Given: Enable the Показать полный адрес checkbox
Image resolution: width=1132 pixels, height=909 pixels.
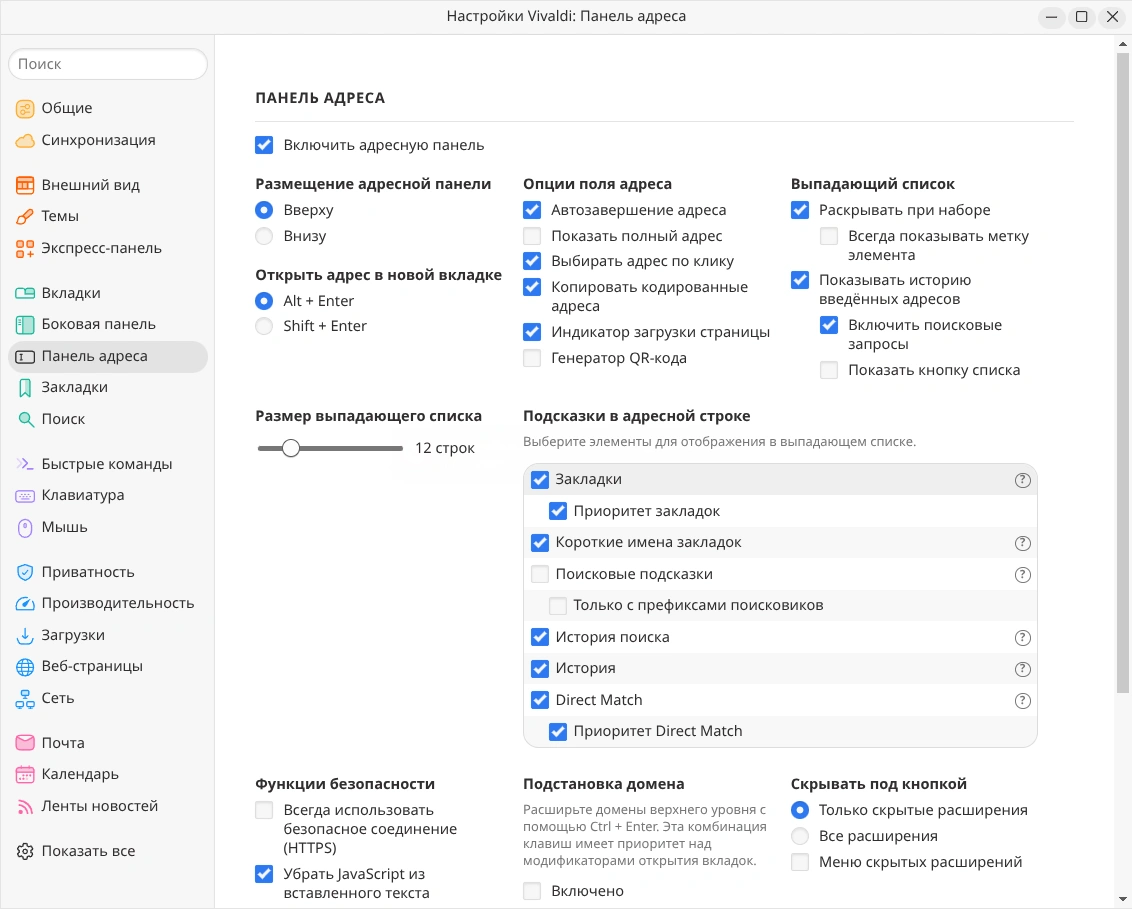Looking at the screenshot, I should point(532,237).
